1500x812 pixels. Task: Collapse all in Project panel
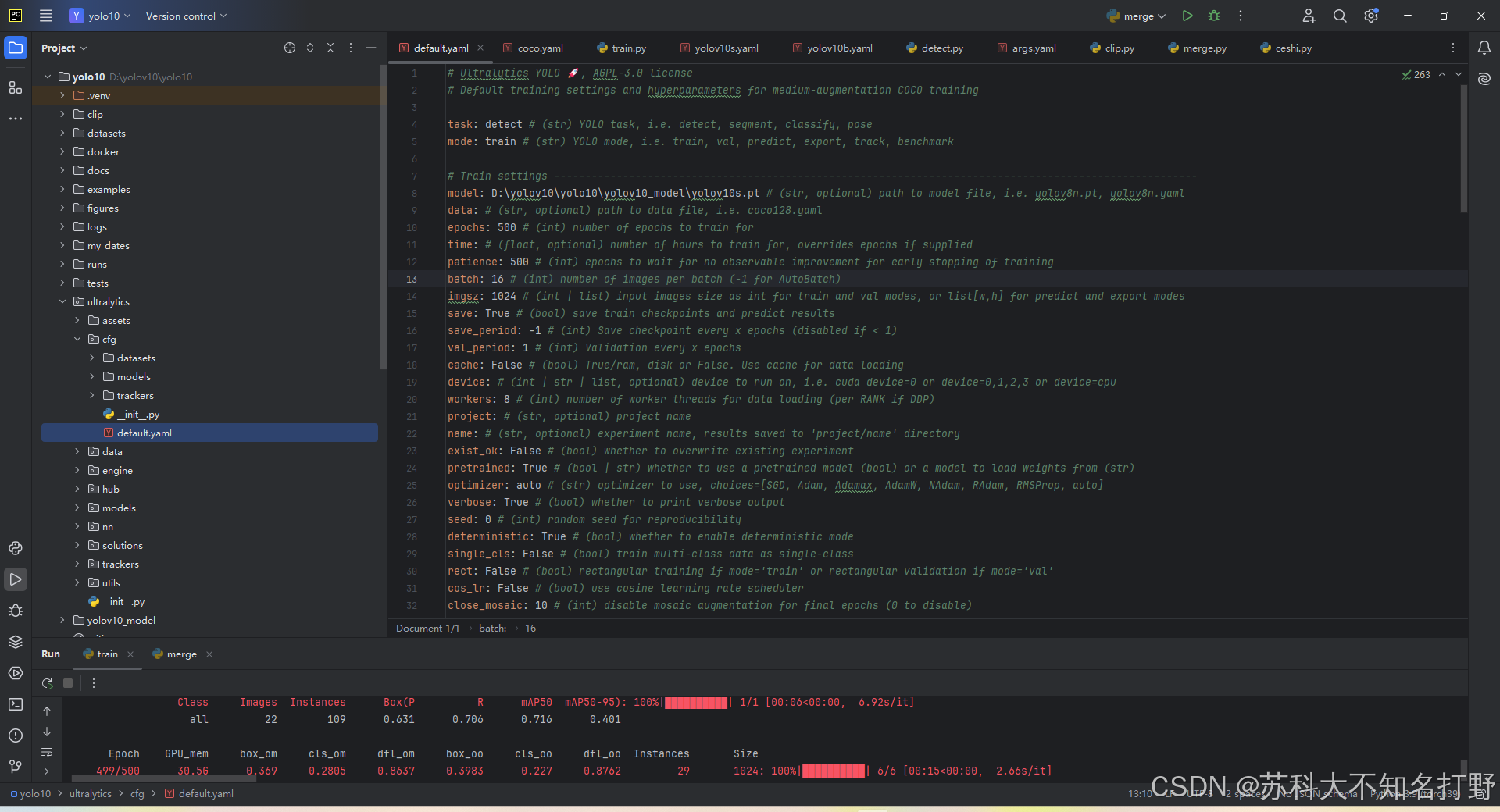point(330,48)
